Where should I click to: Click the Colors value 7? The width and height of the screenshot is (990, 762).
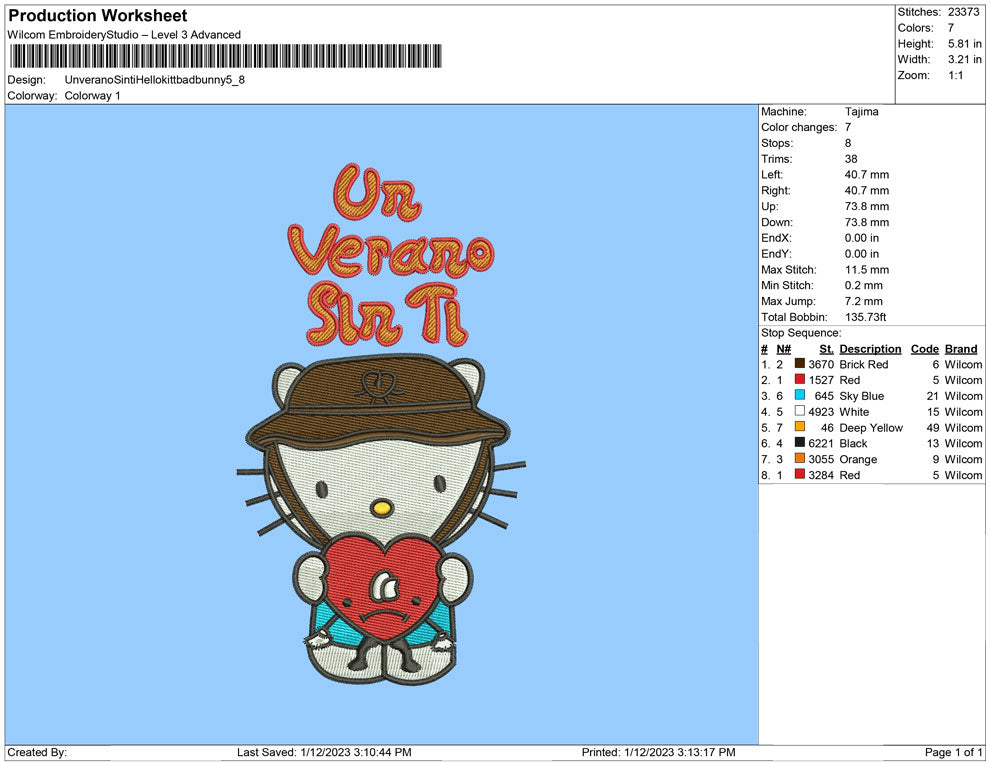click(951, 28)
